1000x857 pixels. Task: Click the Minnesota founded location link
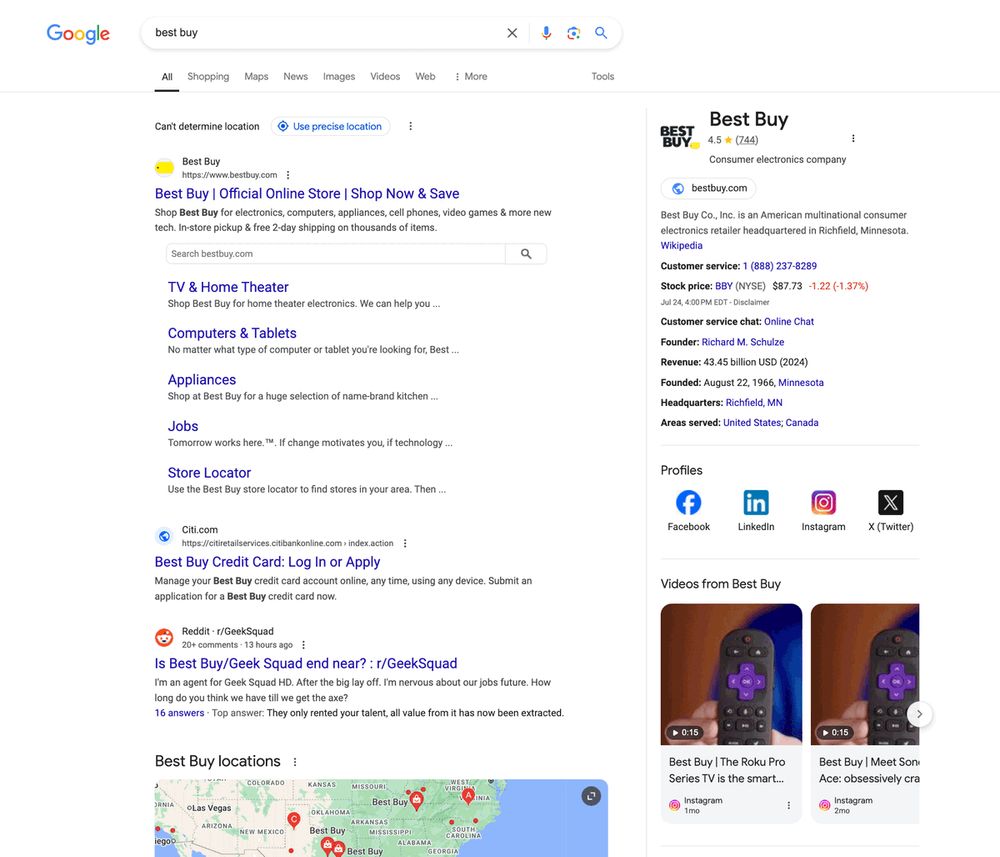(801, 383)
